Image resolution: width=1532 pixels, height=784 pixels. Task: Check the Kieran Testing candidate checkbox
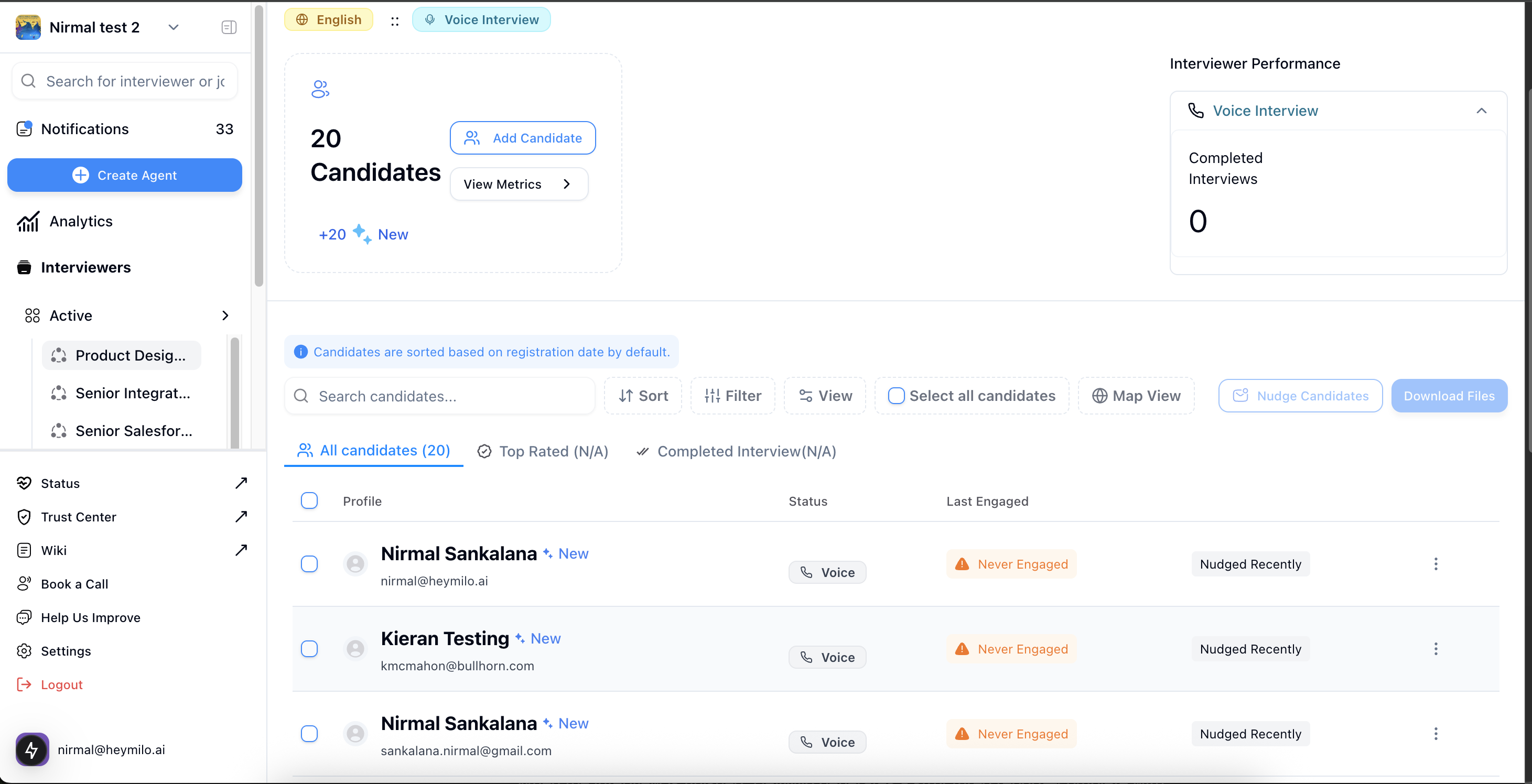309,648
